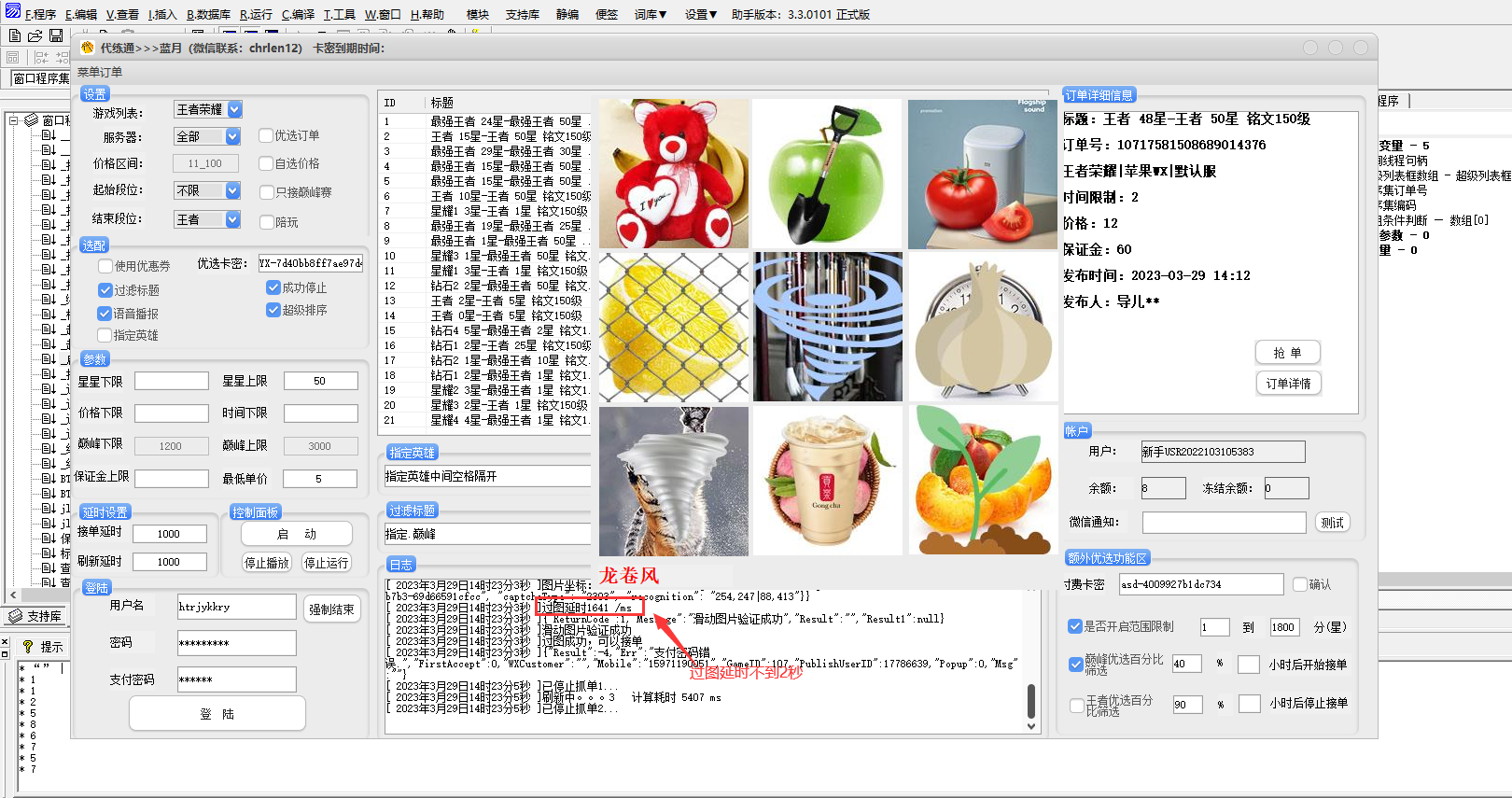Enable the 优选订单 checkbox
This screenshot has width=1512, height=798.
pyautogui.click(x=266, y=135)
